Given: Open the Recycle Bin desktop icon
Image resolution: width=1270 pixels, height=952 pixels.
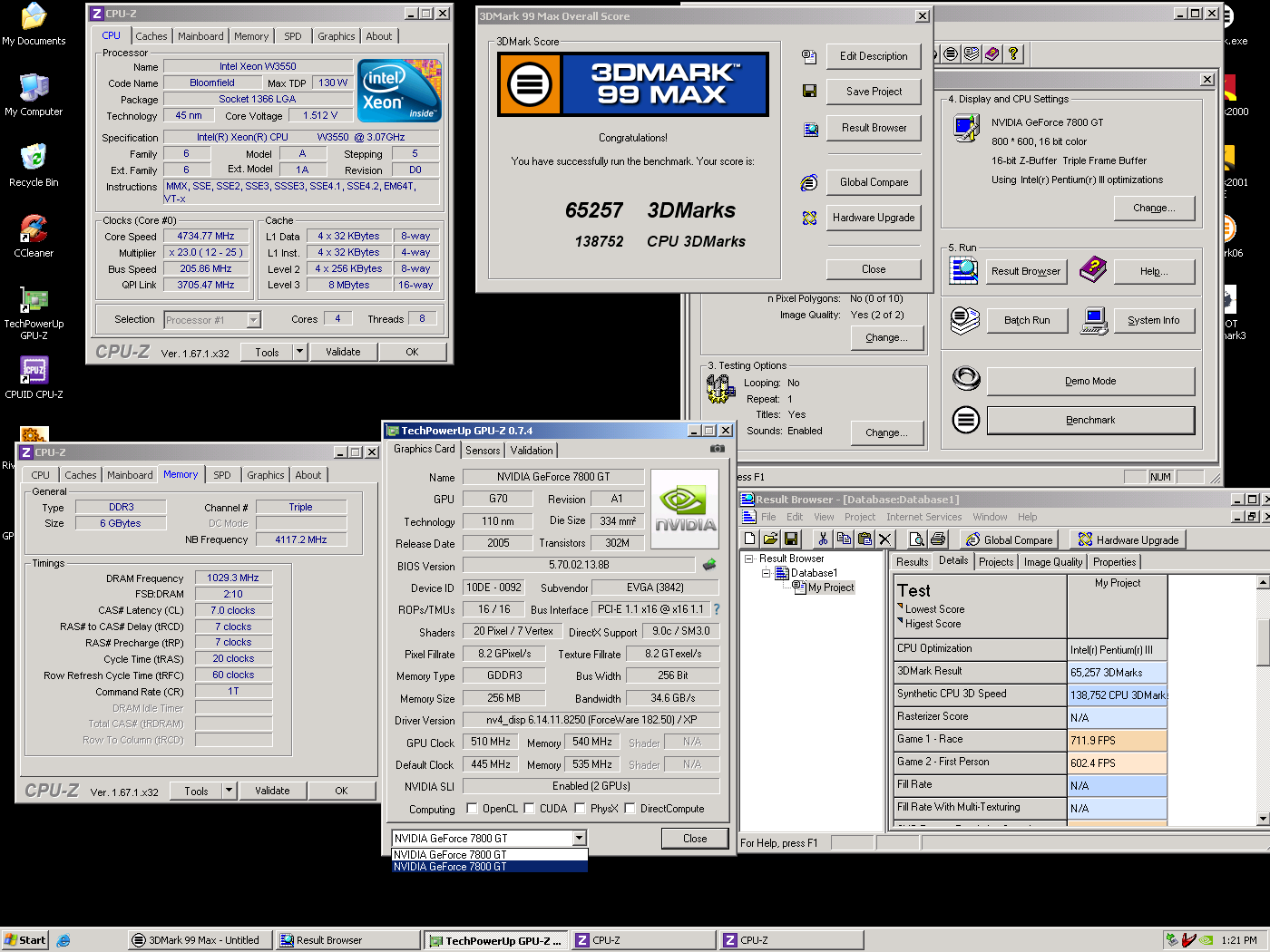Looking at the screenshot, I should coord(34,166).
